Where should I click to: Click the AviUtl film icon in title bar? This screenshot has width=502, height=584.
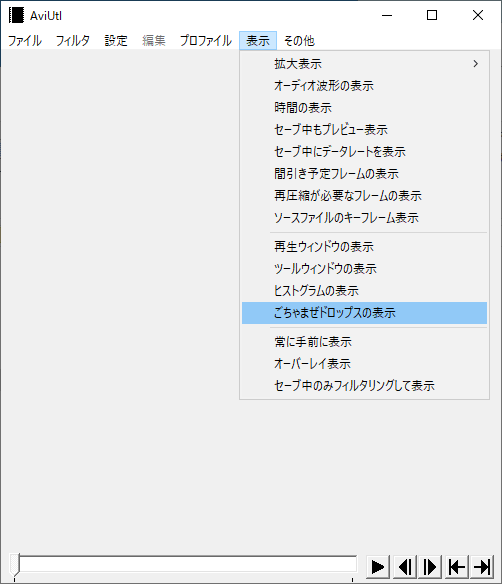16,15
